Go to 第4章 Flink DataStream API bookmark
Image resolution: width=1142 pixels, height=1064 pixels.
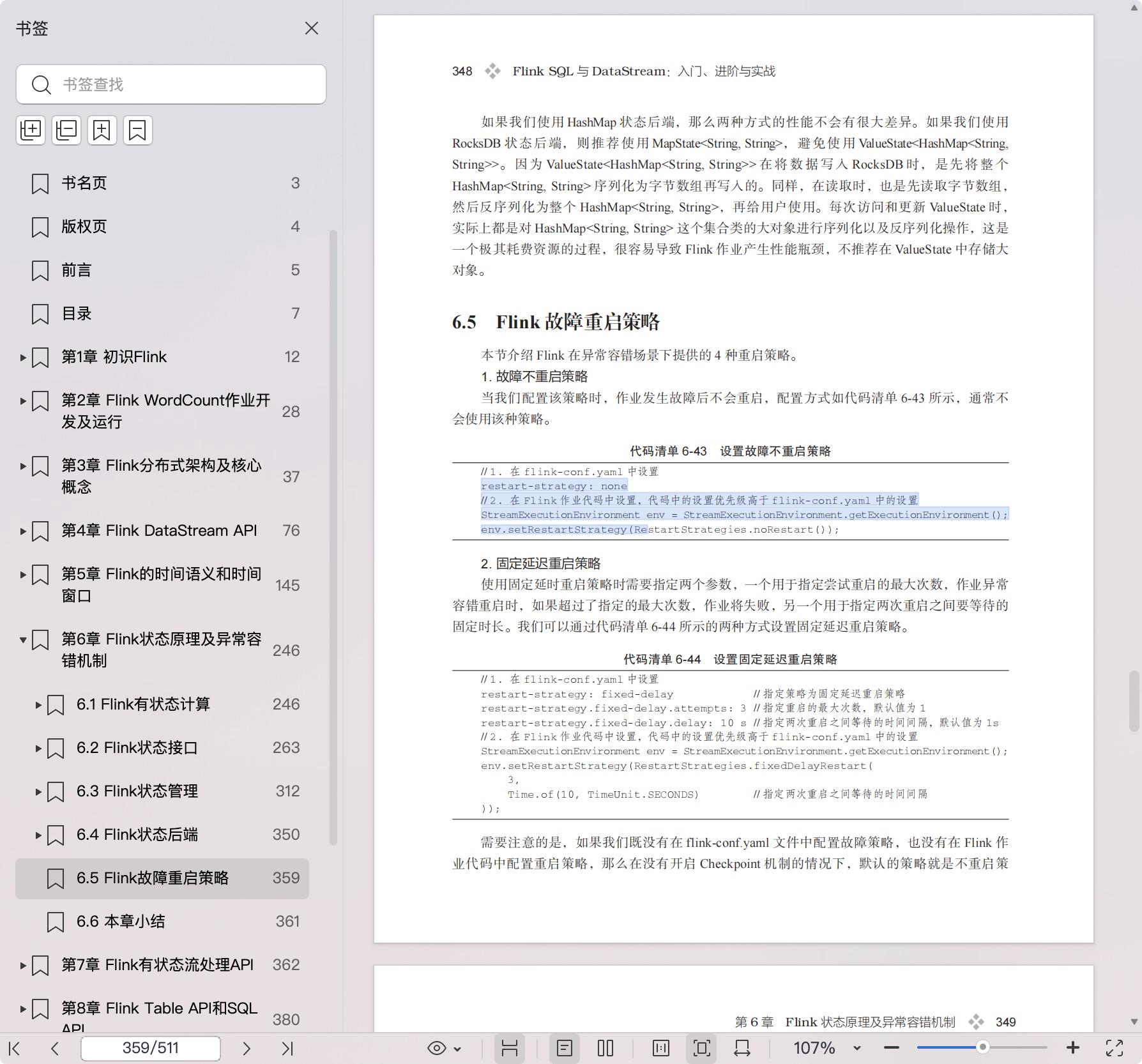[159, 531]
